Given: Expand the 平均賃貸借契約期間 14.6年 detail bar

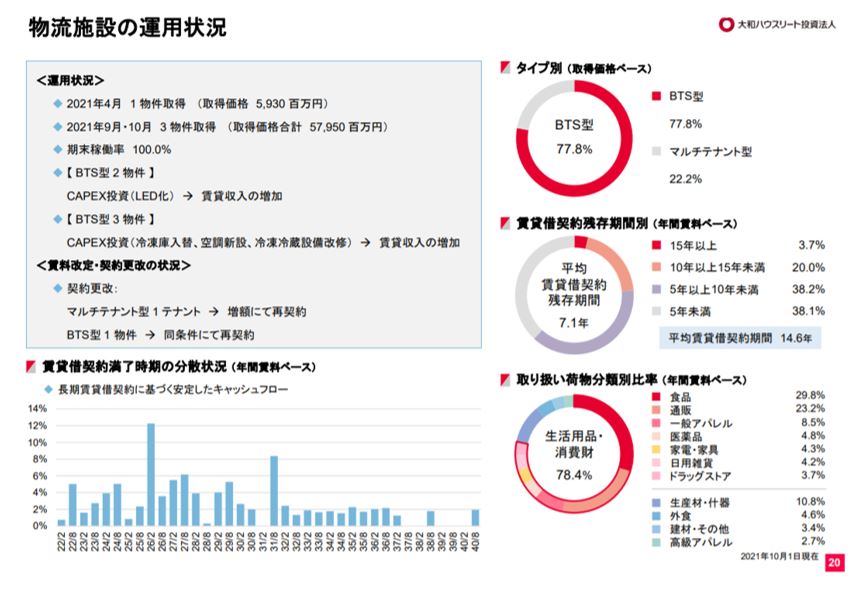Looking at the screenshot, I should (x=738, y=338).
